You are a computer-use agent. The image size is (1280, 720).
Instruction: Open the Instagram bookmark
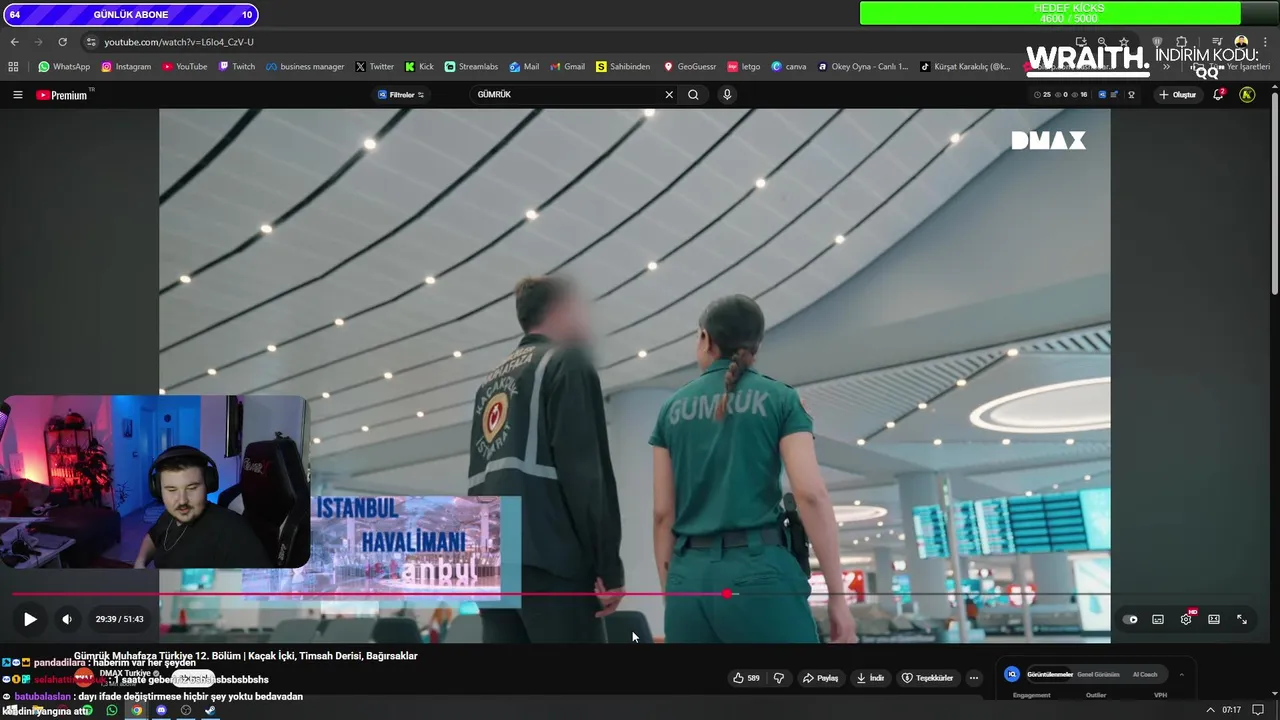pyautogui.click(x=126, y=67)
